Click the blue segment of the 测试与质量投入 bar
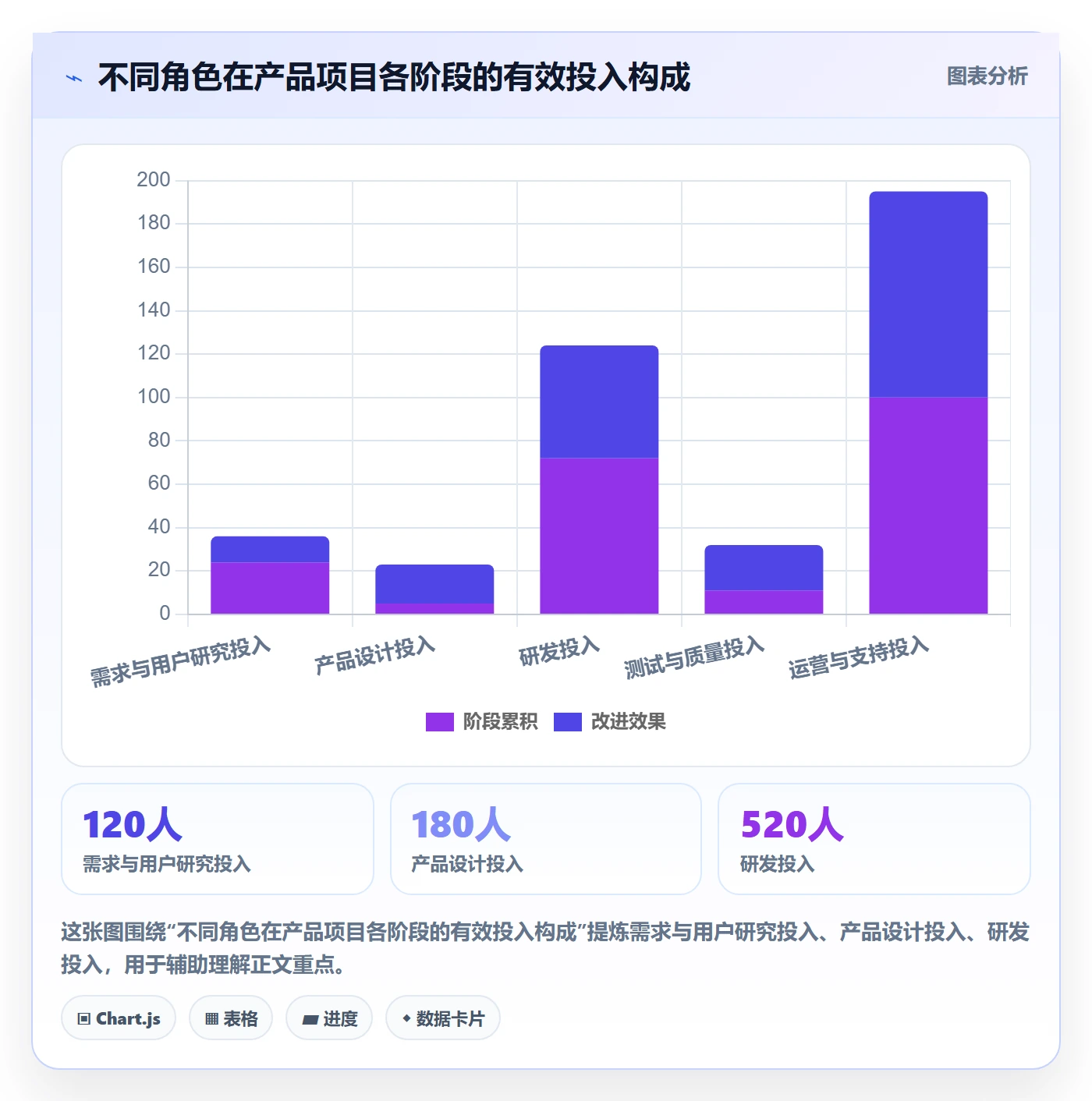The height and width of the screenshot is (1101, 1092). pos(764,568)
